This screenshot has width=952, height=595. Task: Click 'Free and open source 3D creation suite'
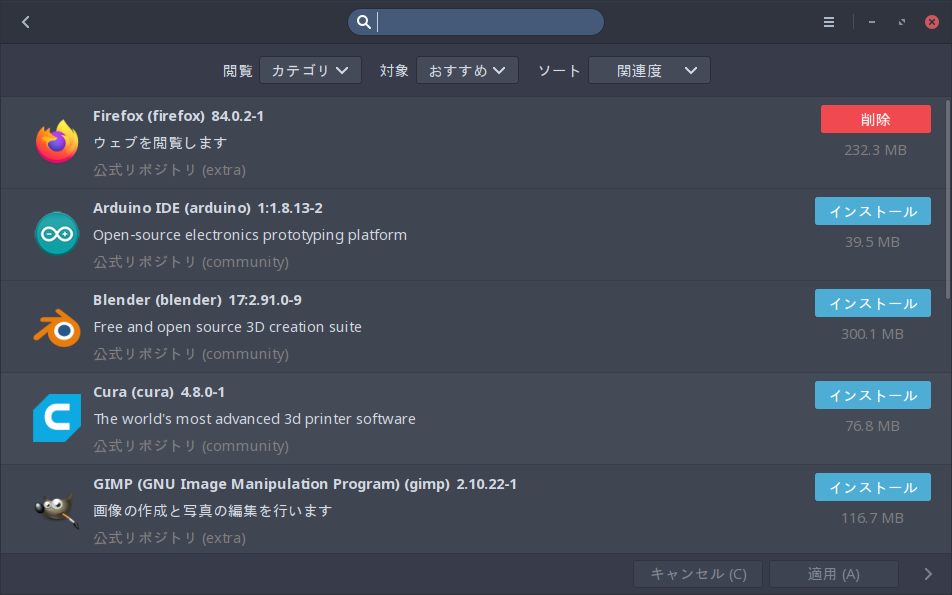point(228,327)
